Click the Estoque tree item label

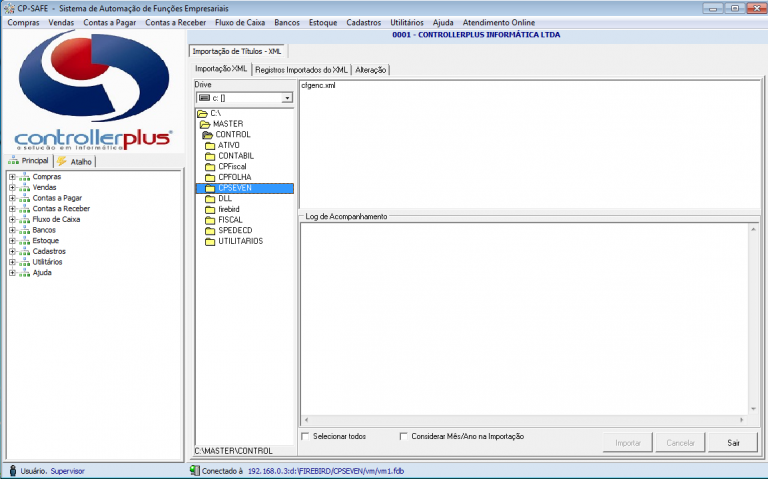coord(46,240)
